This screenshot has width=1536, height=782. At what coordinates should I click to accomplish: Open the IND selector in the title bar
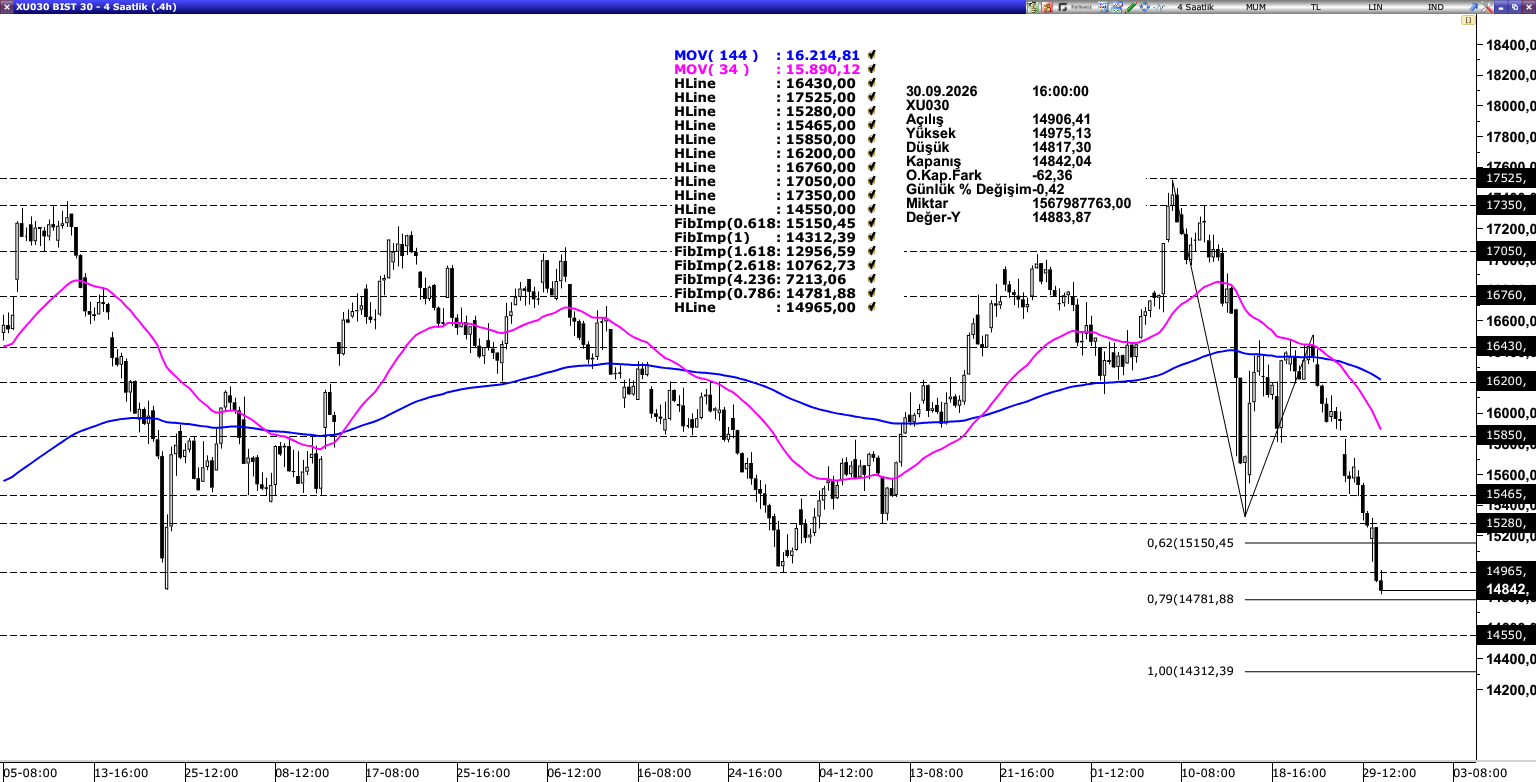[x=1435, y=7]
